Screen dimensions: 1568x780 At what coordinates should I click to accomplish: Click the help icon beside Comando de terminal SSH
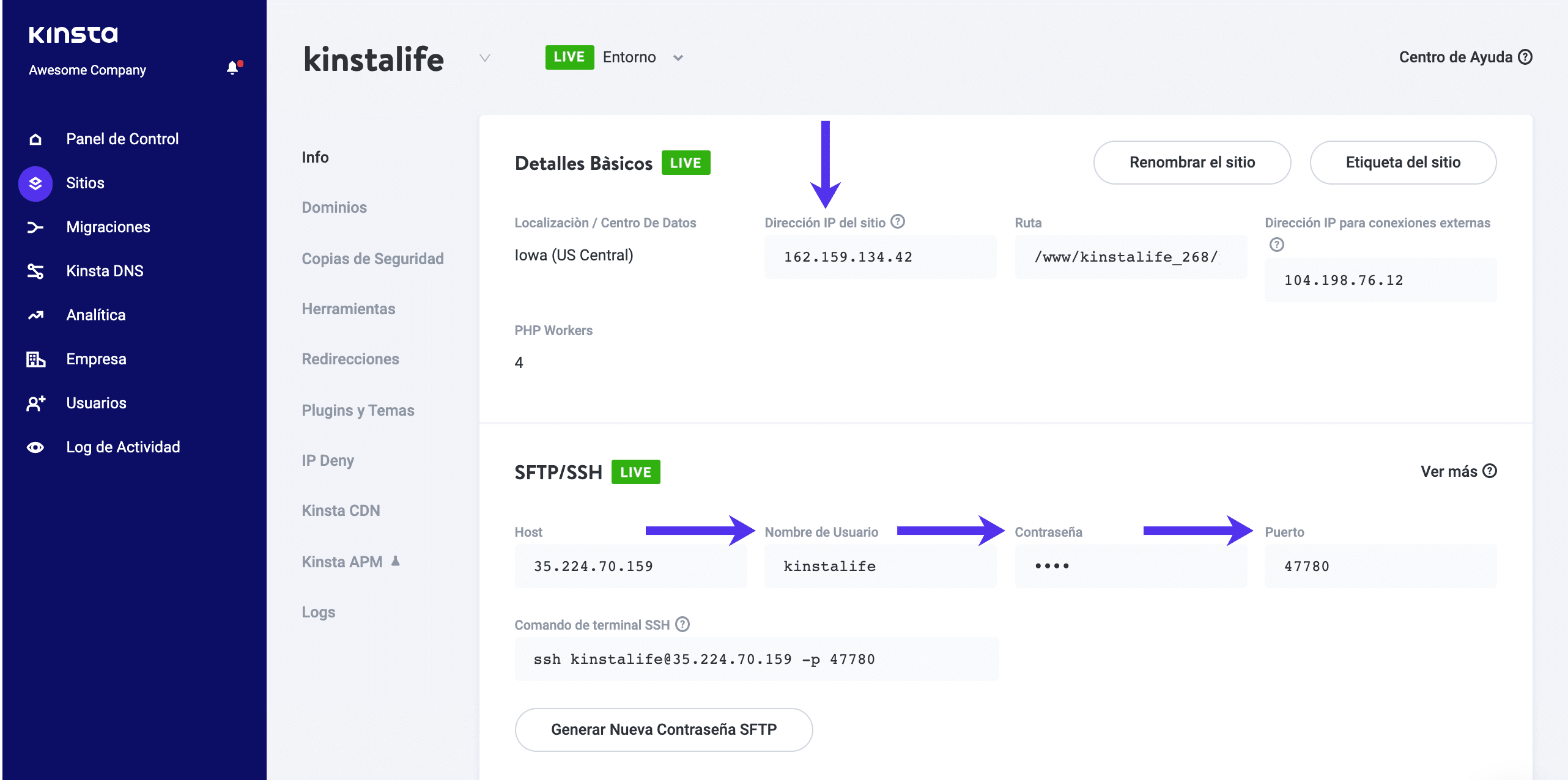pos(681,624)
